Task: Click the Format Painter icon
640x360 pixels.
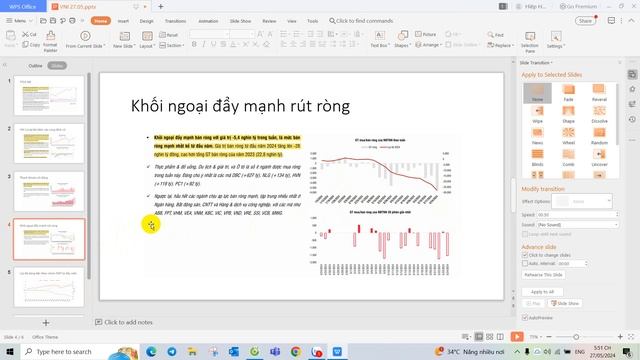Action: coord(50,41)
